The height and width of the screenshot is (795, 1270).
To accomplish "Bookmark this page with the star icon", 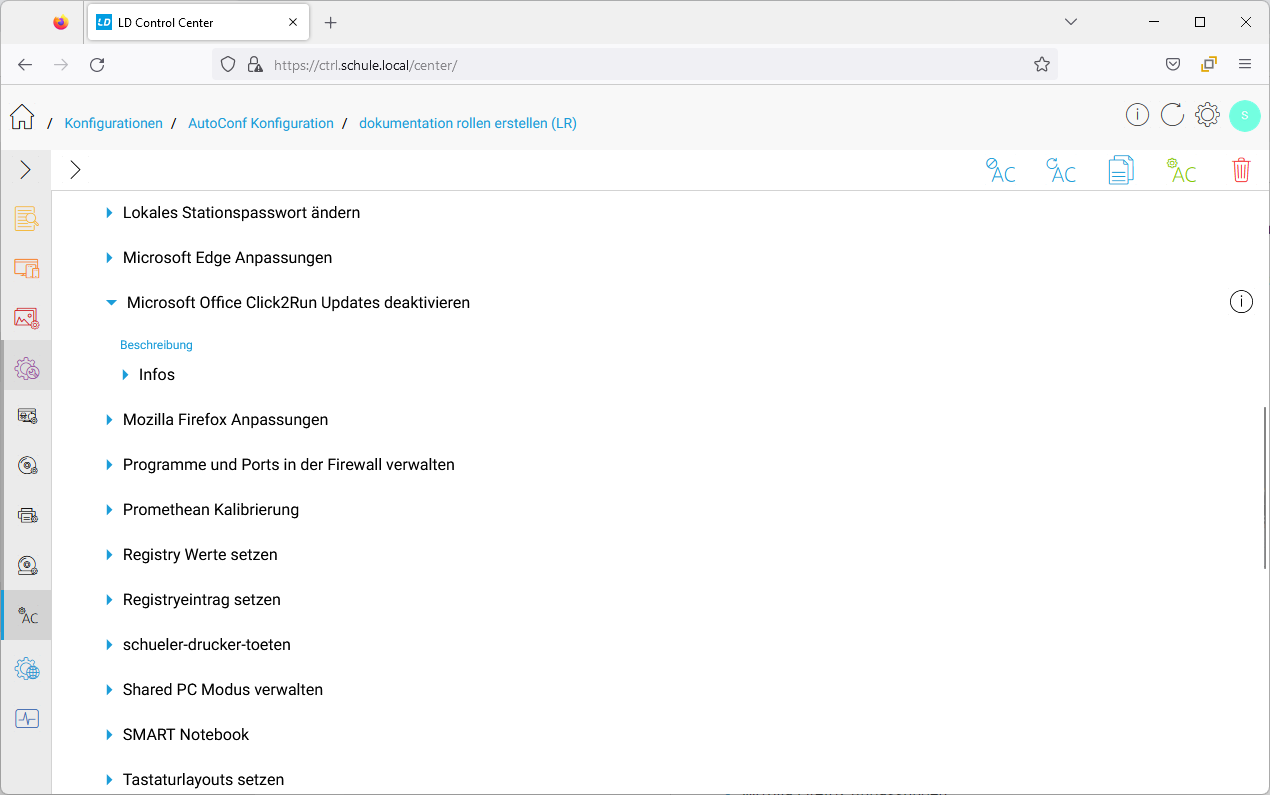I will (x=1042, y=64).
